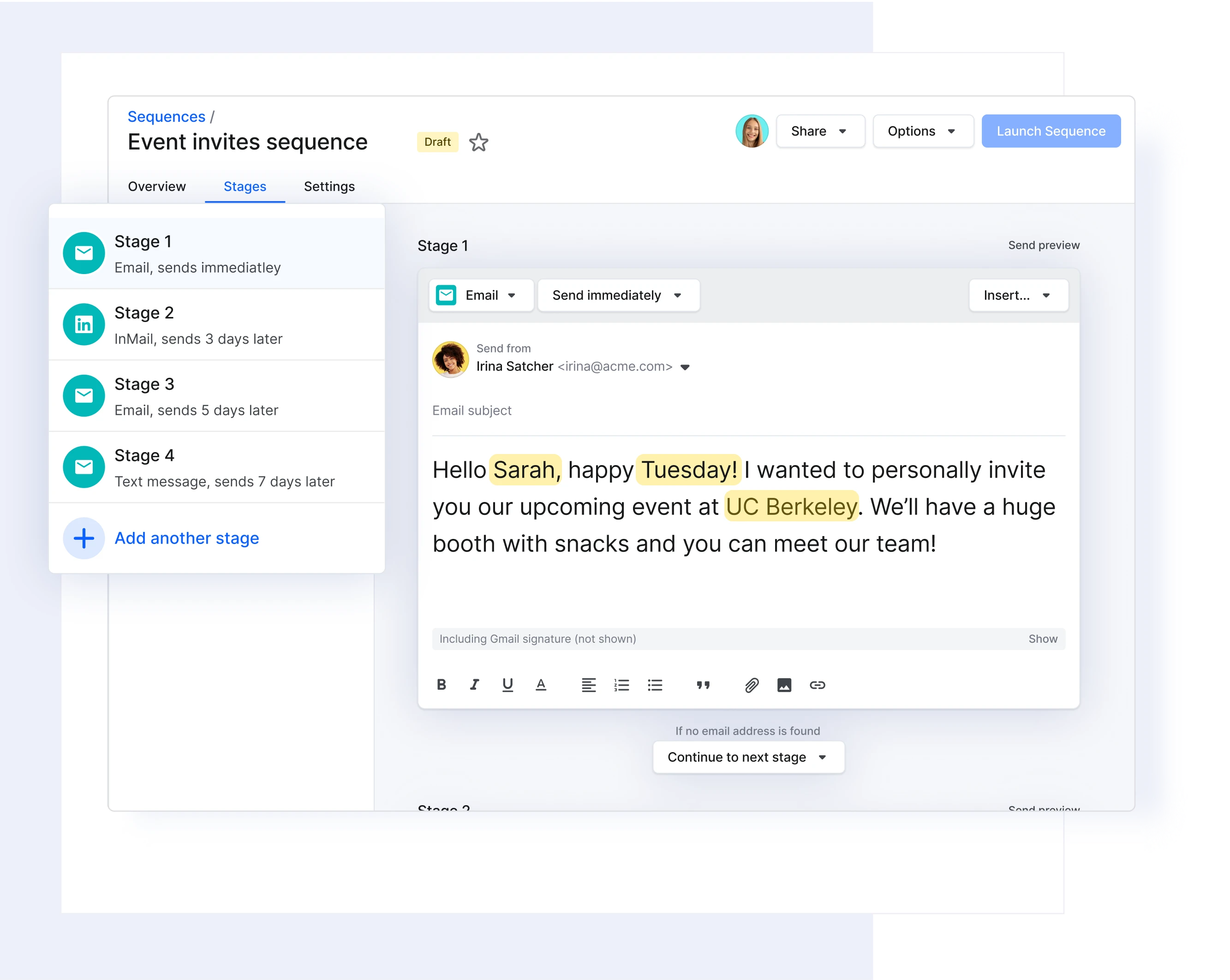Expand Continue to next stage dropdown
The height and width of the screenshot is (980, 1230).
tap(748, 757)
